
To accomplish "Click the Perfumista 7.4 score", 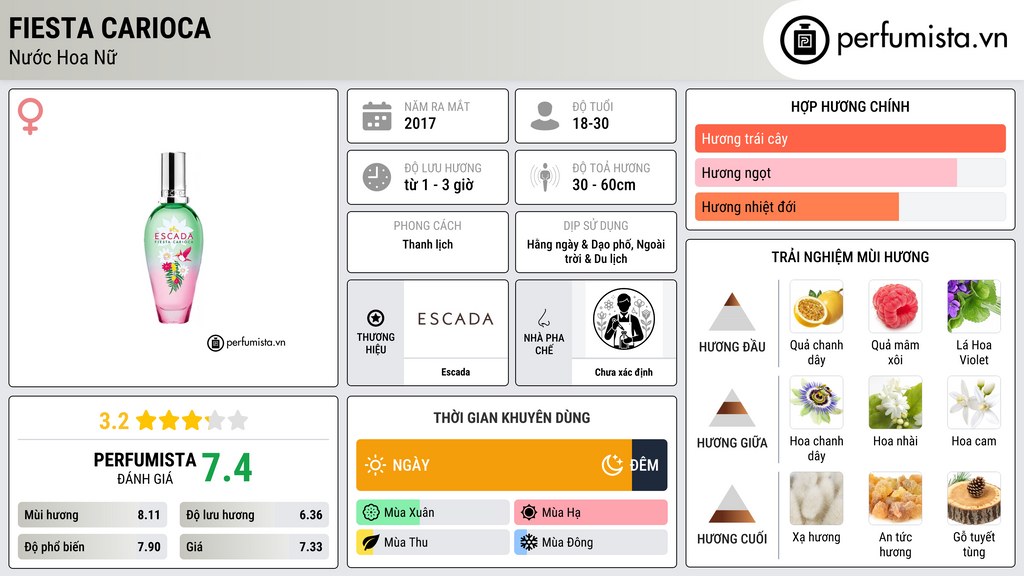I will (x=227, y=468).
